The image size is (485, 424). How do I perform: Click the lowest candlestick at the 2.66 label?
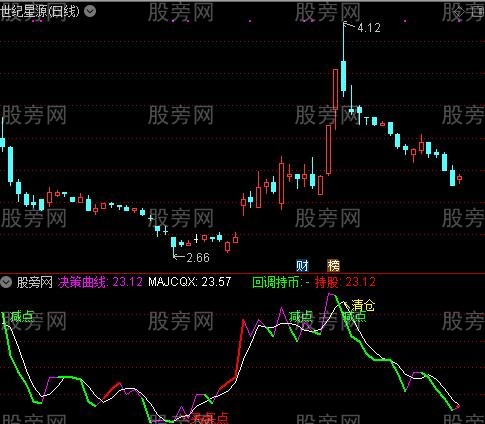click(x=173, y=243)
